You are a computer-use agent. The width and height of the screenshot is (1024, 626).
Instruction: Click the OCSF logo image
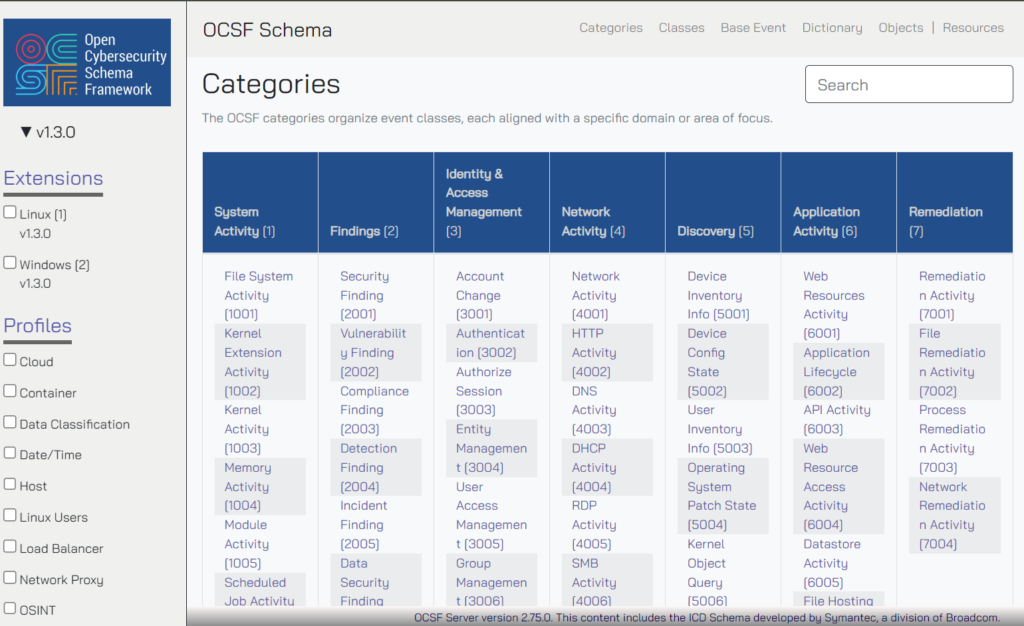point(87,62)
